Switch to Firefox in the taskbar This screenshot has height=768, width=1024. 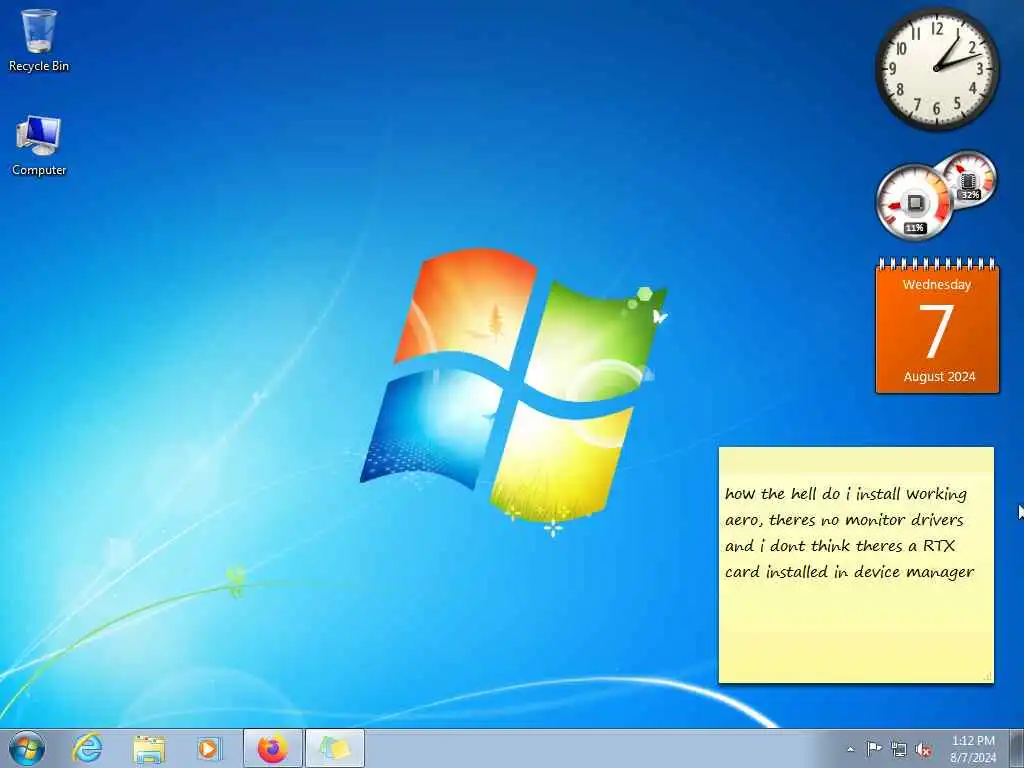tap(272, 748)
